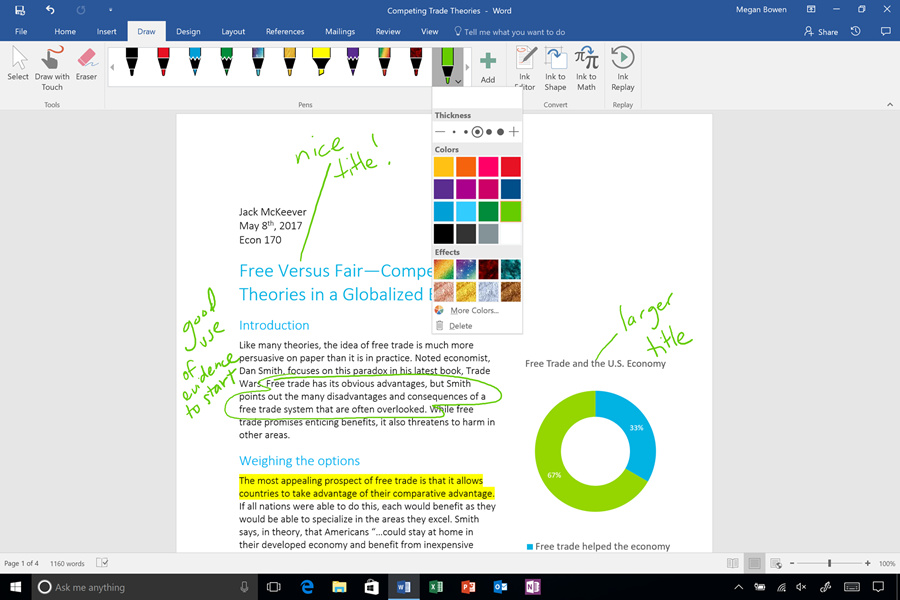This screenshot has width=900, height=600.
Task: Choose the largest thickness dot
Action: pos(501,131)
